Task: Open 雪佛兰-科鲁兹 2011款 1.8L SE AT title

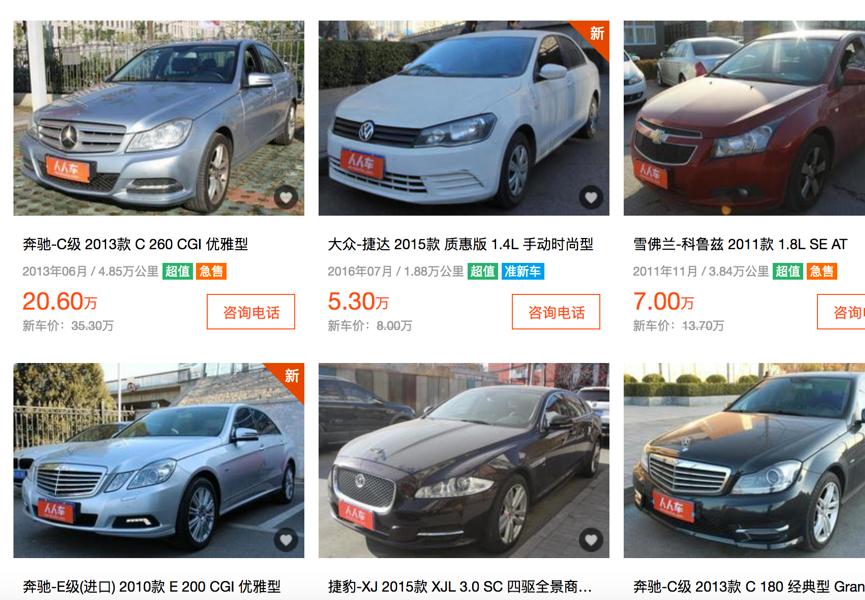Action: tap(740, 244)
